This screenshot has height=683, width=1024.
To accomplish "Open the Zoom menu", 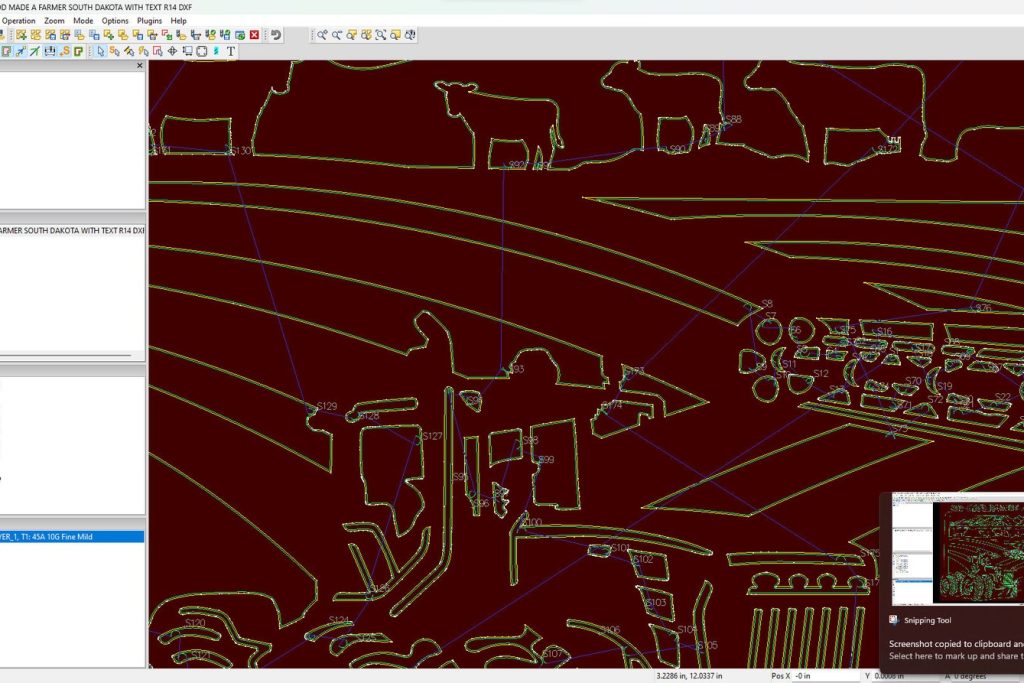I will point(54,20).
